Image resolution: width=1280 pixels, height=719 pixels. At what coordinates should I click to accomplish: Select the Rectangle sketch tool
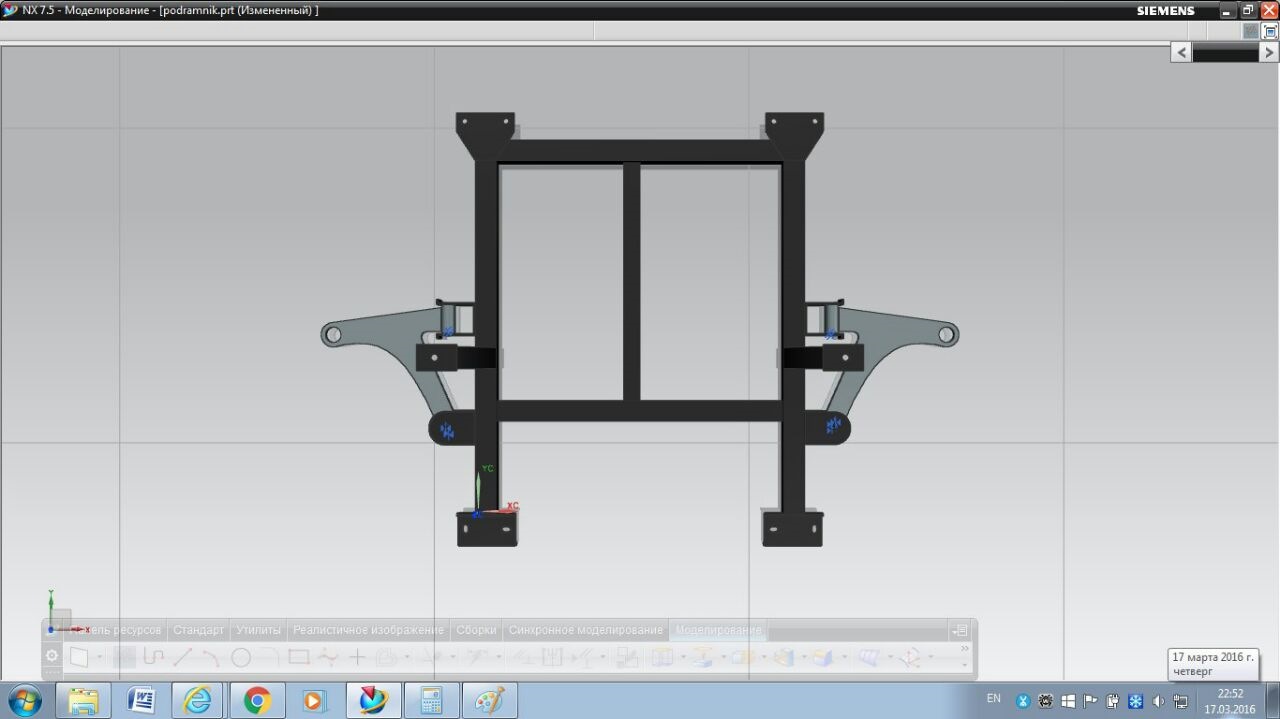tap(299, 657)
